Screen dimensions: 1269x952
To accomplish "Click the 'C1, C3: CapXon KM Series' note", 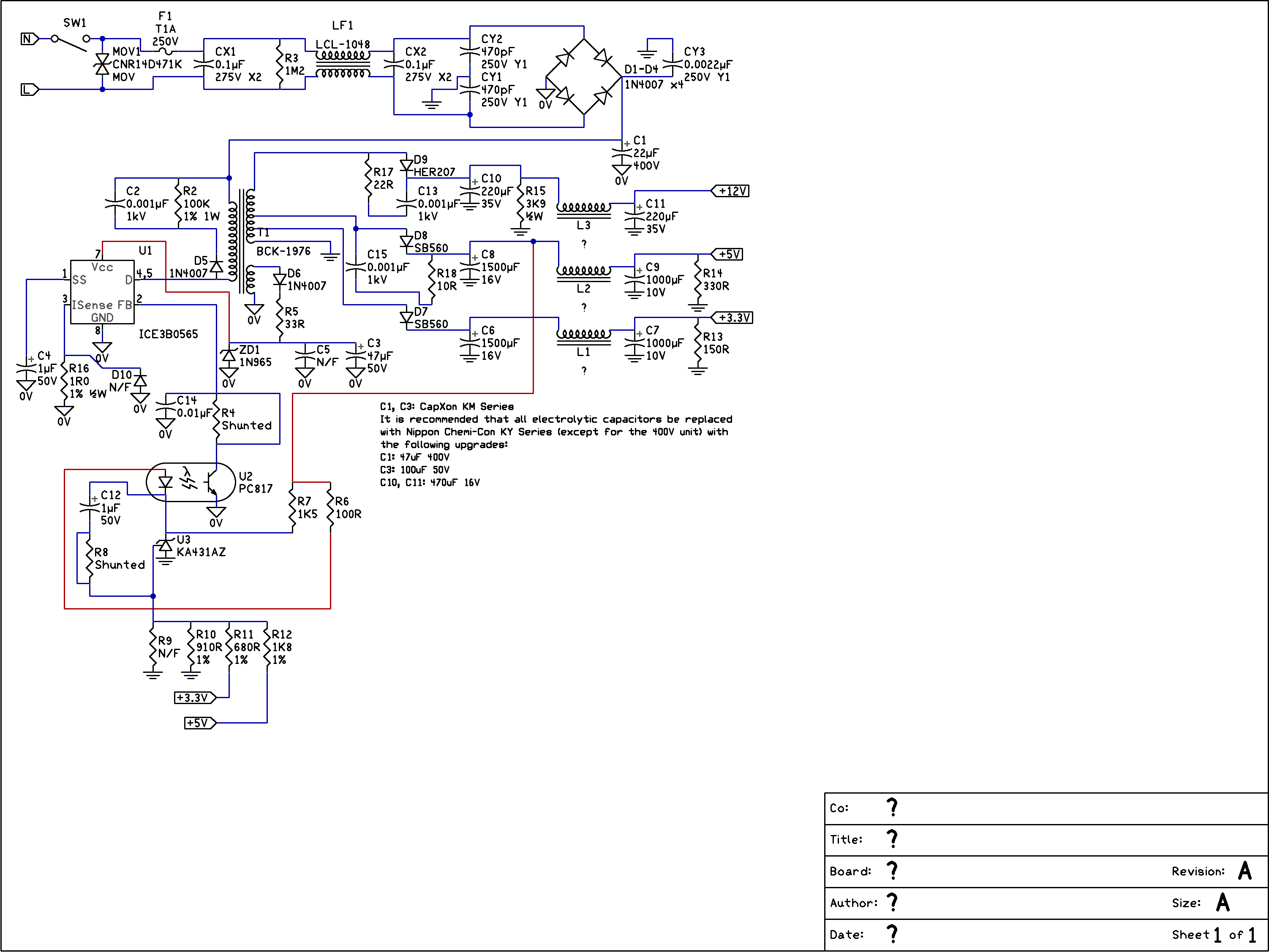I will pyautogui.click(x=447, y=407).
